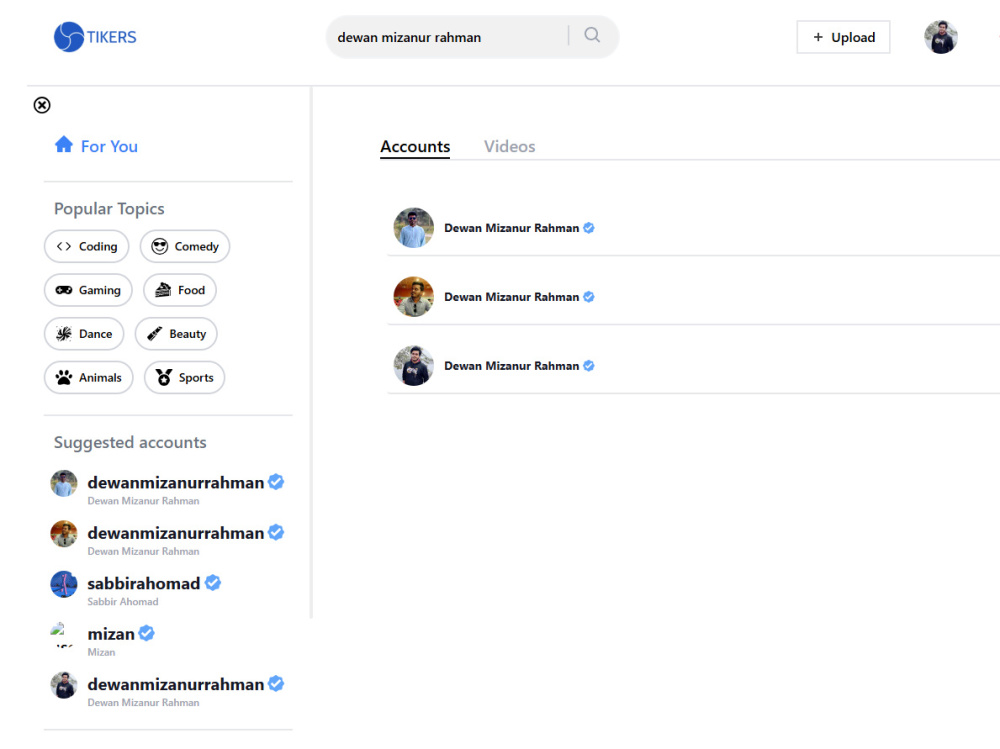Open the profile avatar in header

click(941, 37)
